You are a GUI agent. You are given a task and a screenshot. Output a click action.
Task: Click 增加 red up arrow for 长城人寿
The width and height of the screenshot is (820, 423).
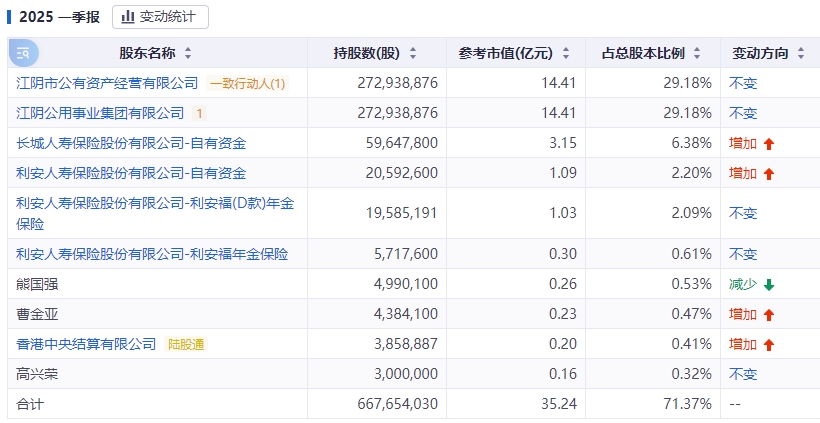[768, 144]
